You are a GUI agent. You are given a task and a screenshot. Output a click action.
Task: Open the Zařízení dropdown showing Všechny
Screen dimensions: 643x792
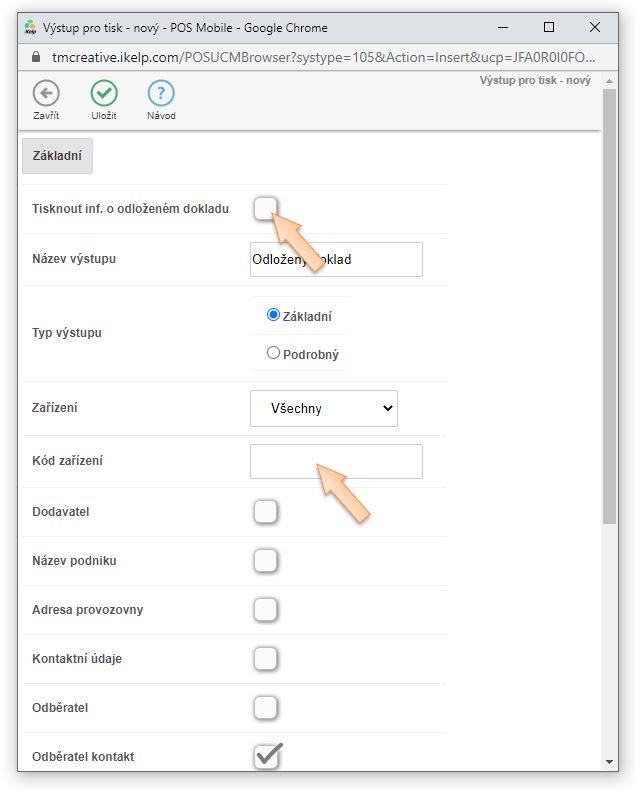click(323, 408)
